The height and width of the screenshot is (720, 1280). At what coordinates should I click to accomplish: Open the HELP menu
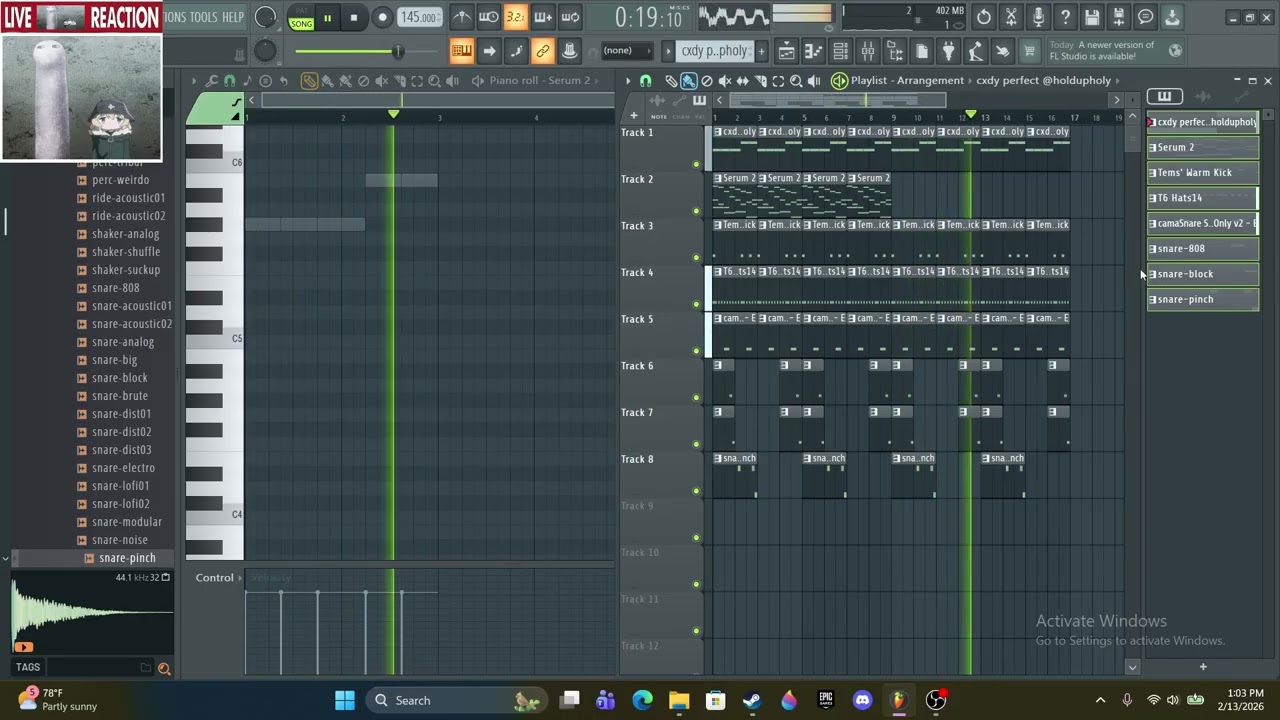tap(233, 17)
